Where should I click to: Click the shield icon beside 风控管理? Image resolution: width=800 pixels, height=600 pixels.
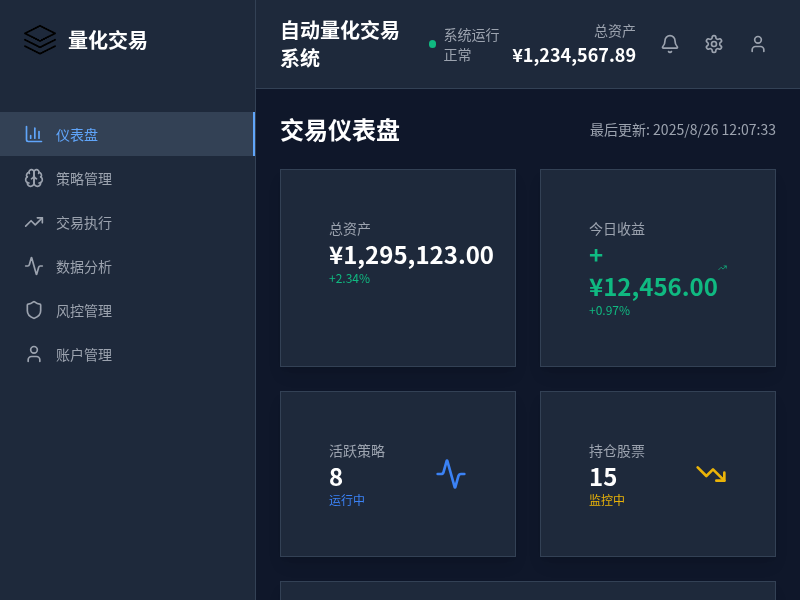pyautogui.click(x=34, y=310)
